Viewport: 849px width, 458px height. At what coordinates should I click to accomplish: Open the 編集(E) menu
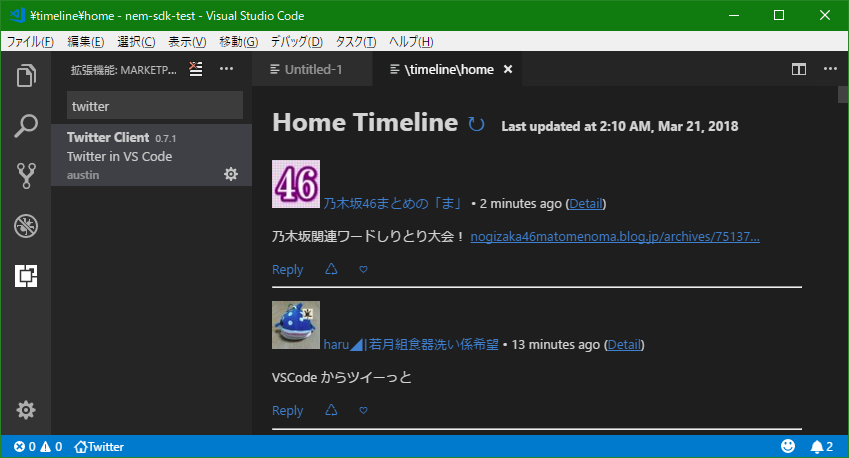tap(86, 42)
